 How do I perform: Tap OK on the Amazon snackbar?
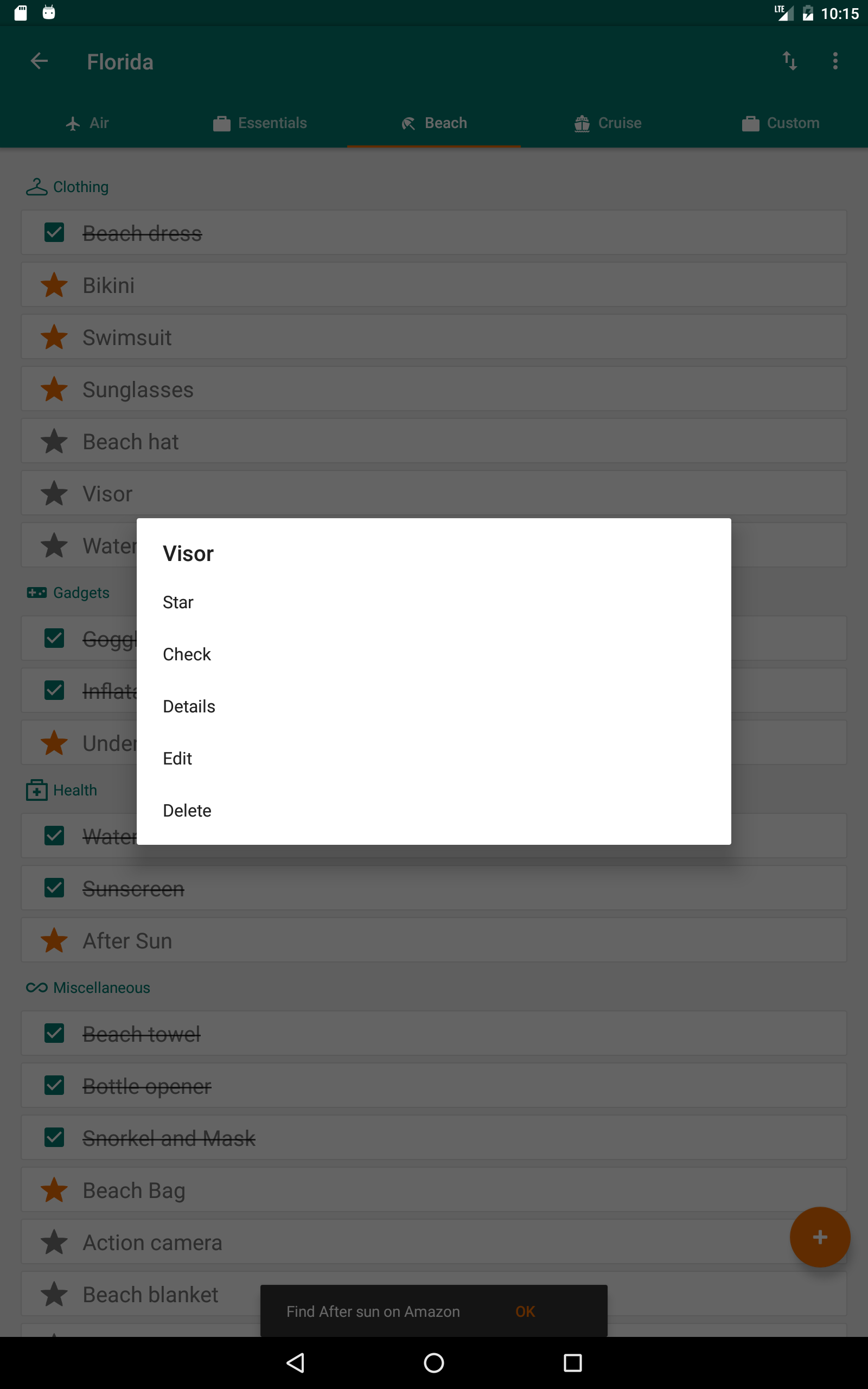pos(525,1311)
